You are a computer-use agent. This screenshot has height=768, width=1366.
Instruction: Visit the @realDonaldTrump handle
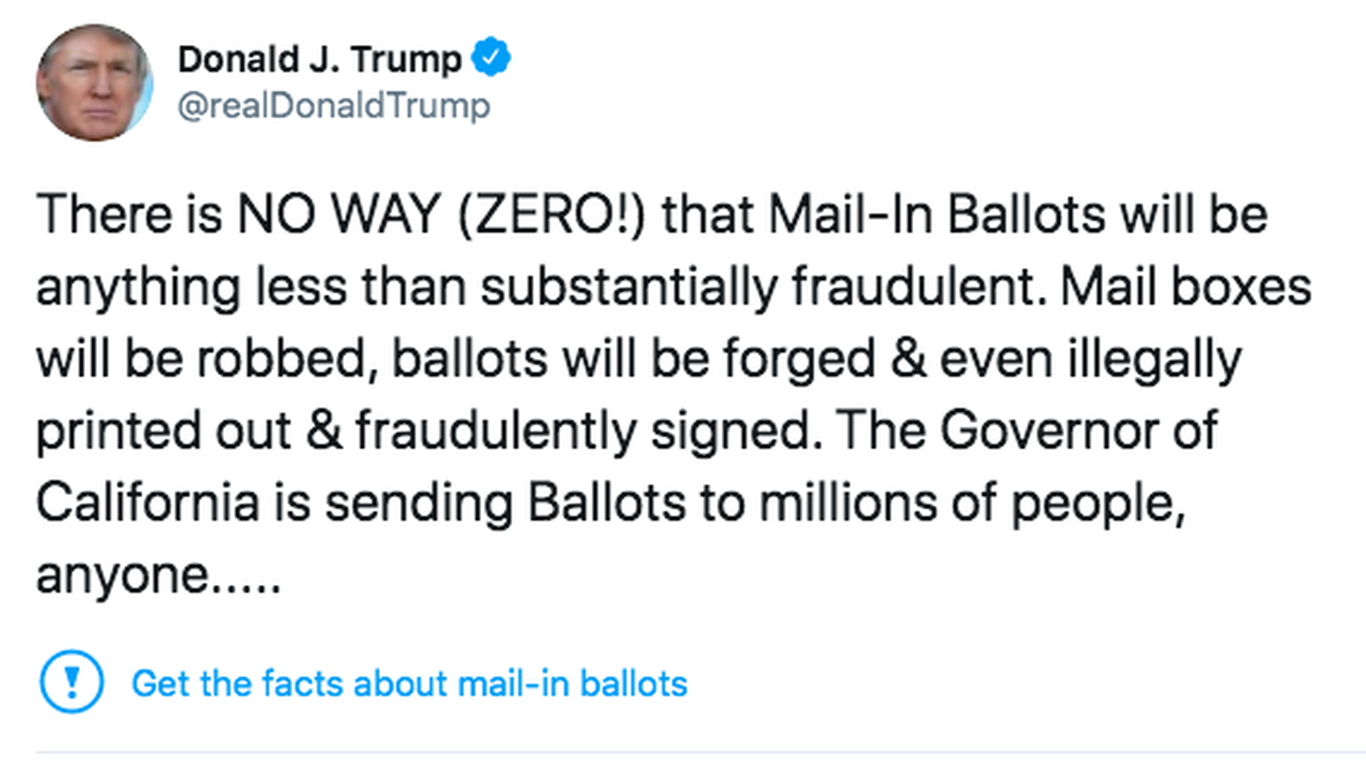[334, 106]
